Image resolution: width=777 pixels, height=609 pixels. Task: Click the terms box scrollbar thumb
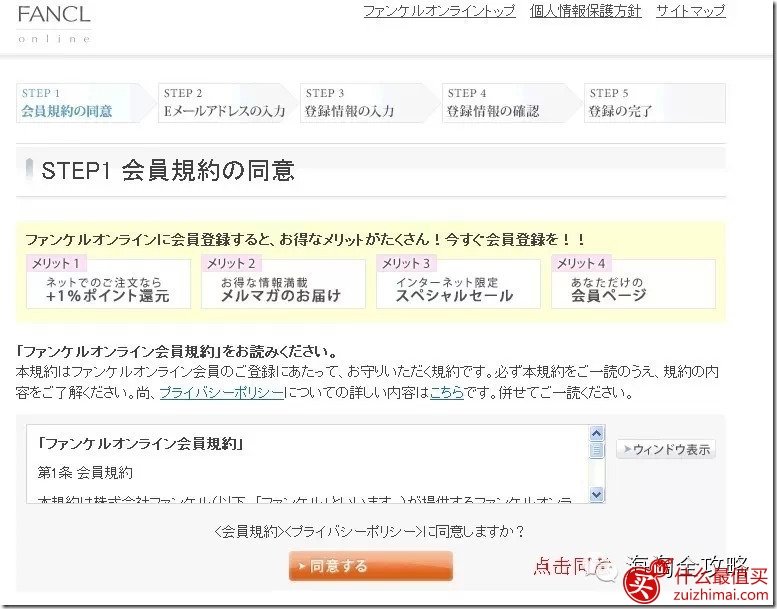[x=597, y=450]
